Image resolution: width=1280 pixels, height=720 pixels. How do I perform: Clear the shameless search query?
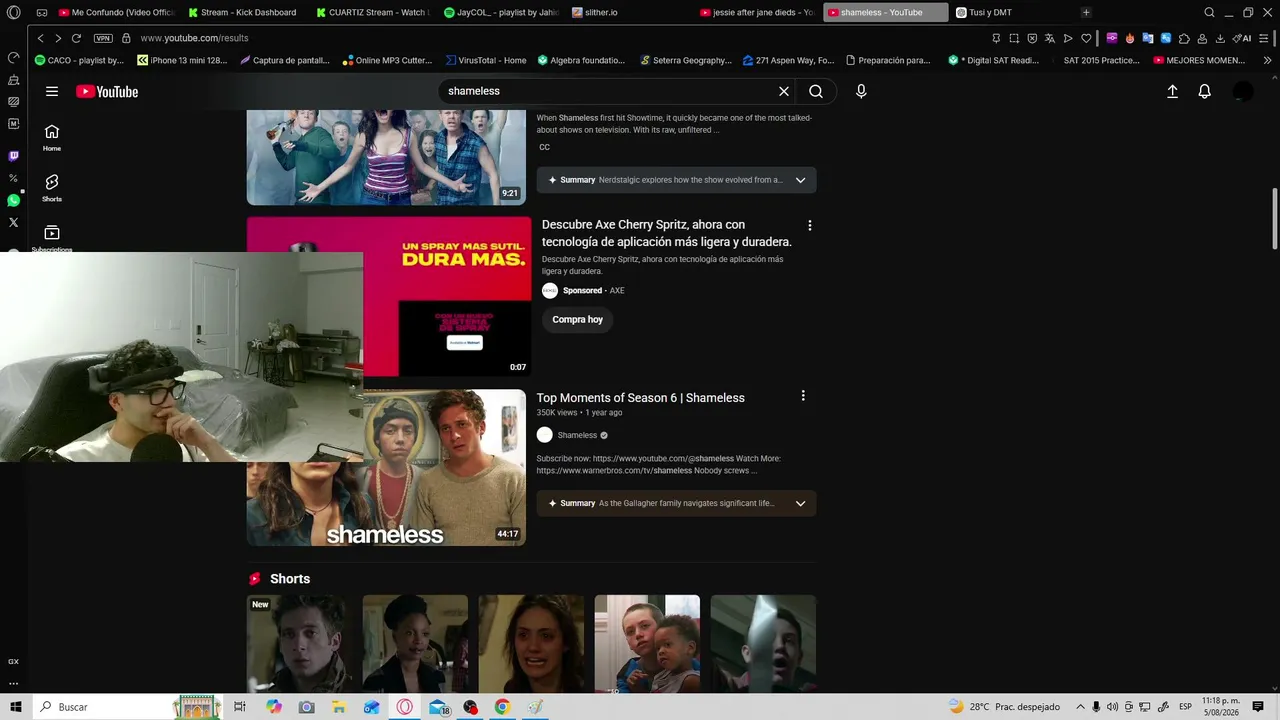(x=784, y=91)
